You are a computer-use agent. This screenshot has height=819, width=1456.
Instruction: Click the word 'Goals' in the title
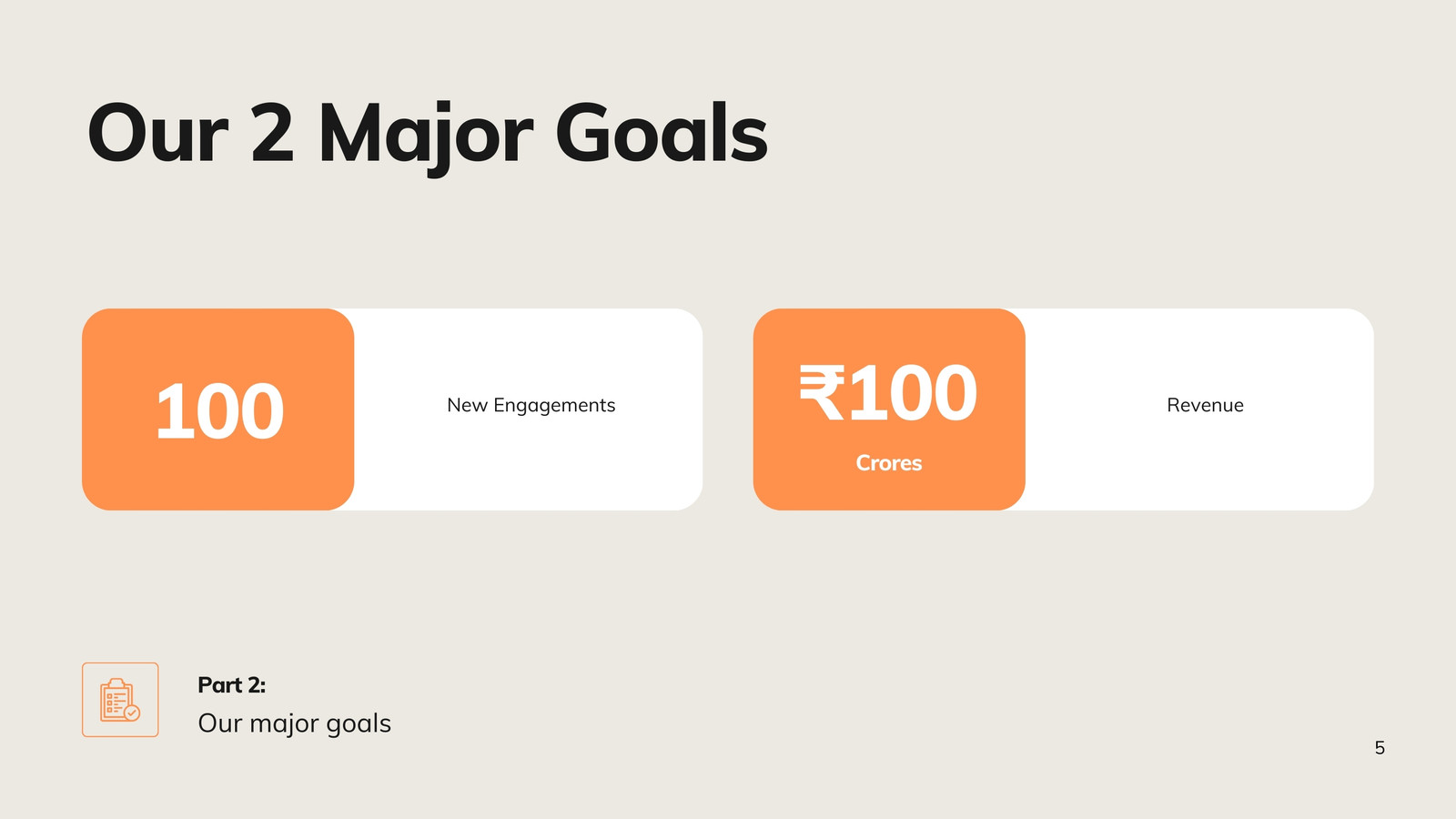(662, 134)
